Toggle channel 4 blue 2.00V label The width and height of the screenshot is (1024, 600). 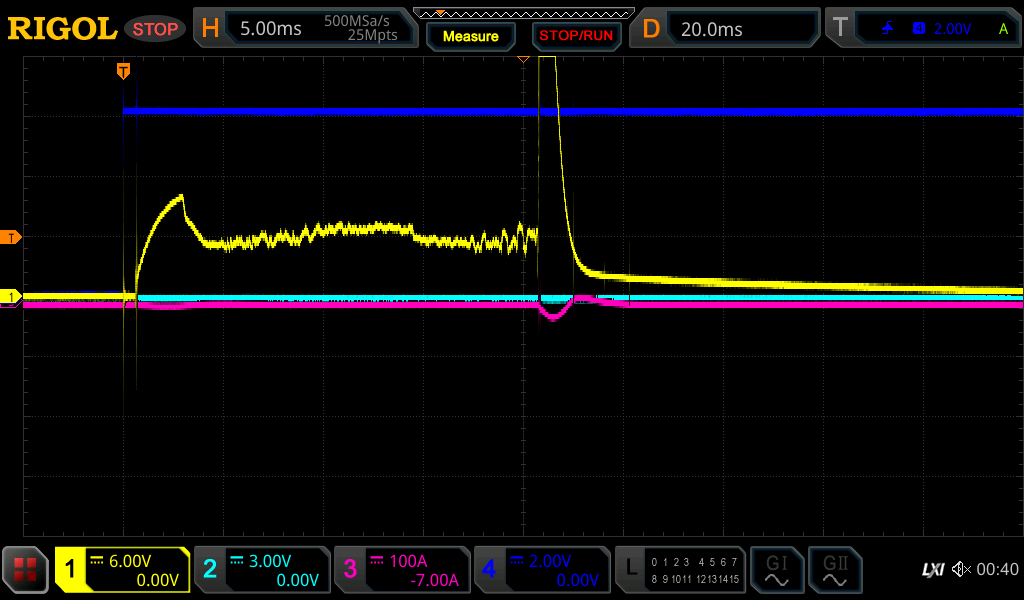click(x=541, y=570)
